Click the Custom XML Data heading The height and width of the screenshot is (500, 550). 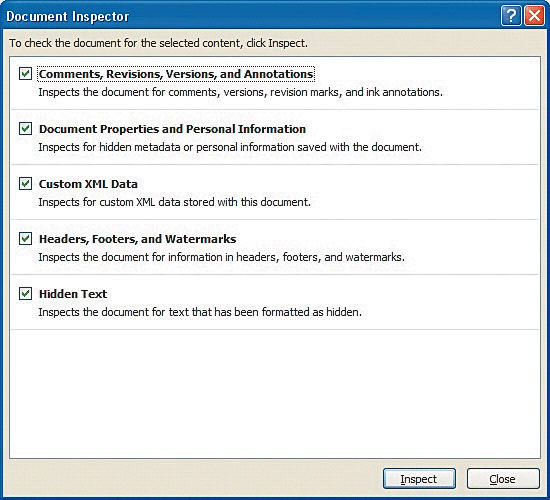(88, 184)
